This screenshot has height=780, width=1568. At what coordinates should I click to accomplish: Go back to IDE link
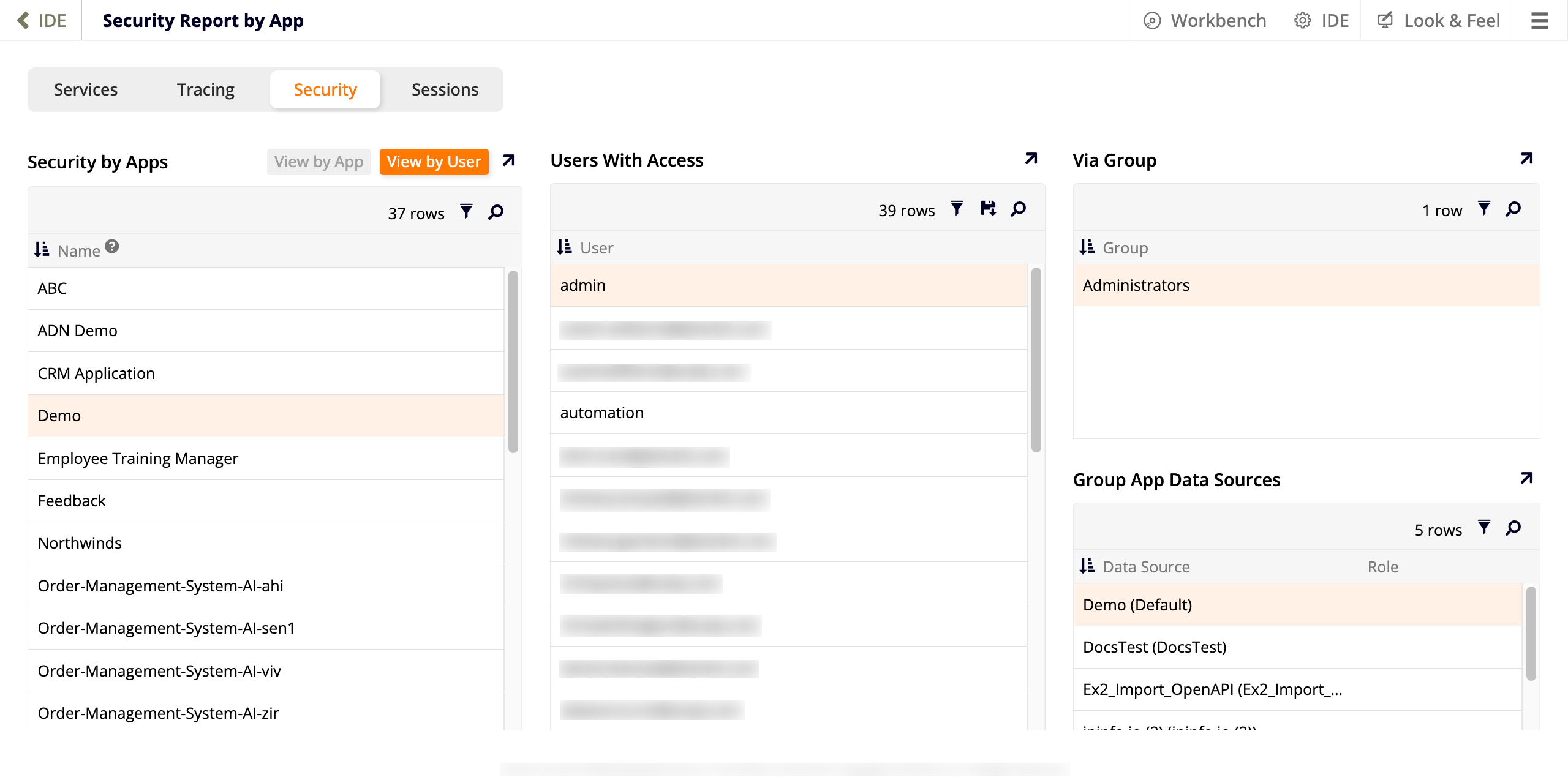[x=42, y=20]
